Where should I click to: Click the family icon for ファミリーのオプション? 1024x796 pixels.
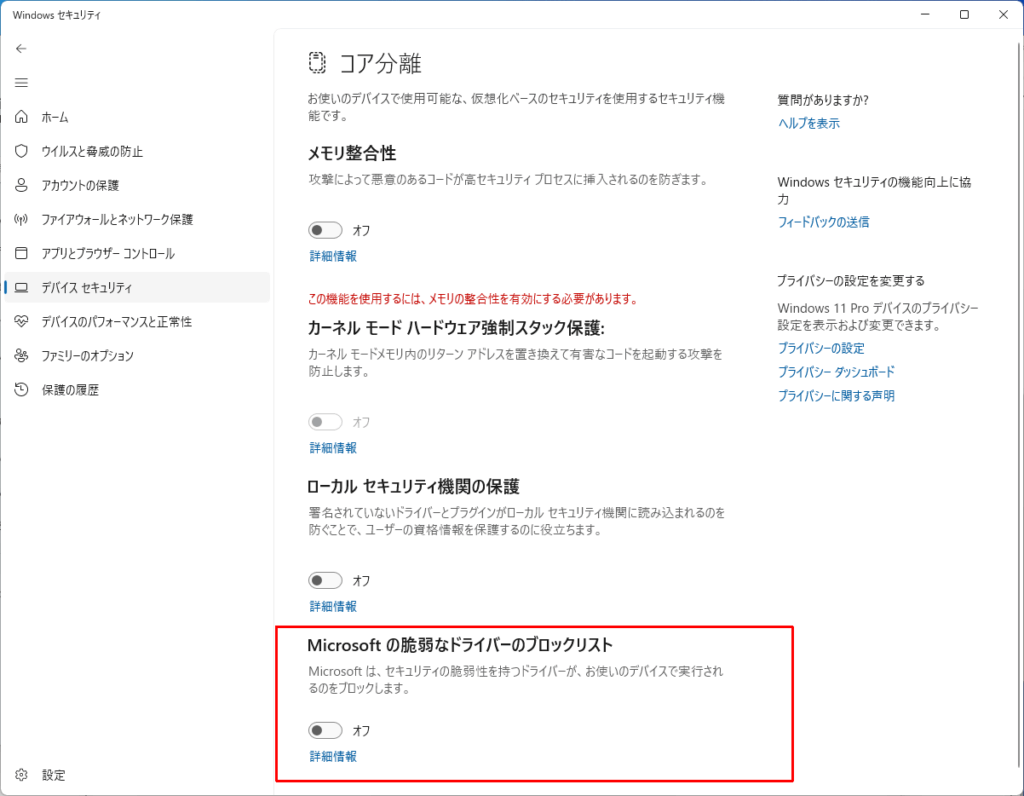[x=21, y=355]
